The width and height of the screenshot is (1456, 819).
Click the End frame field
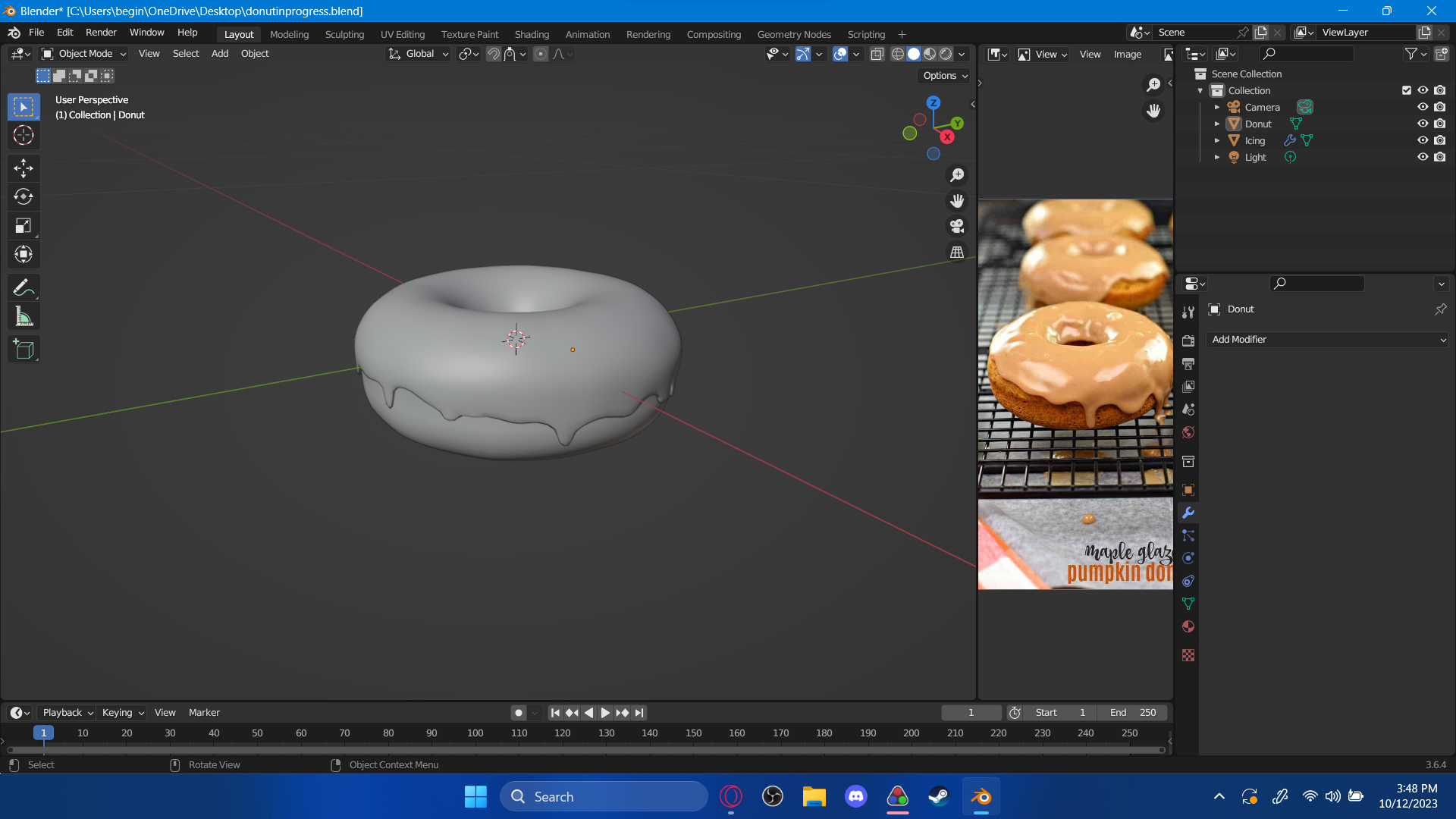click(x=1133, y=713)
